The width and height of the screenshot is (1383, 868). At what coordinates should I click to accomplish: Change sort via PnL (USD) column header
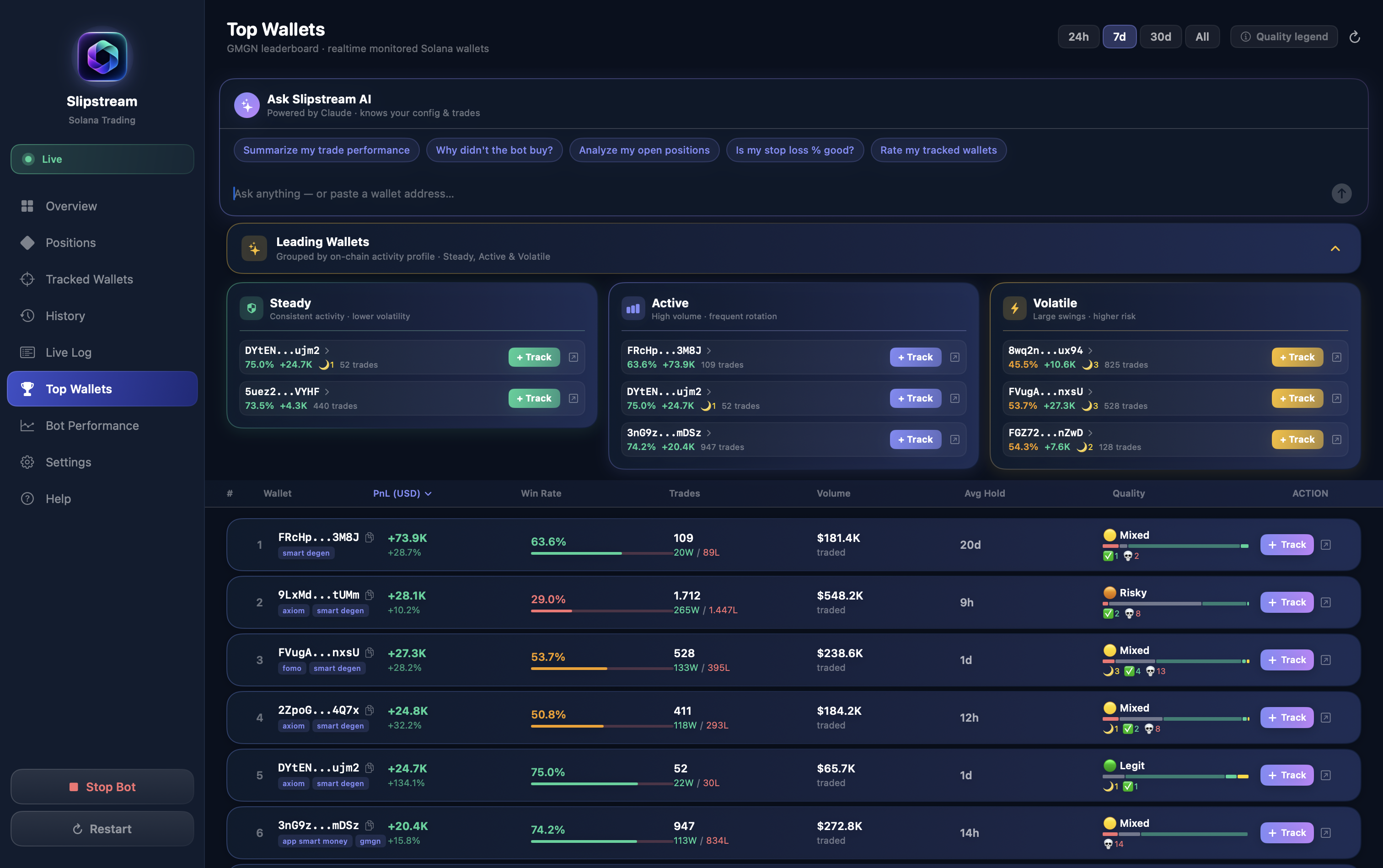[402, 493]
